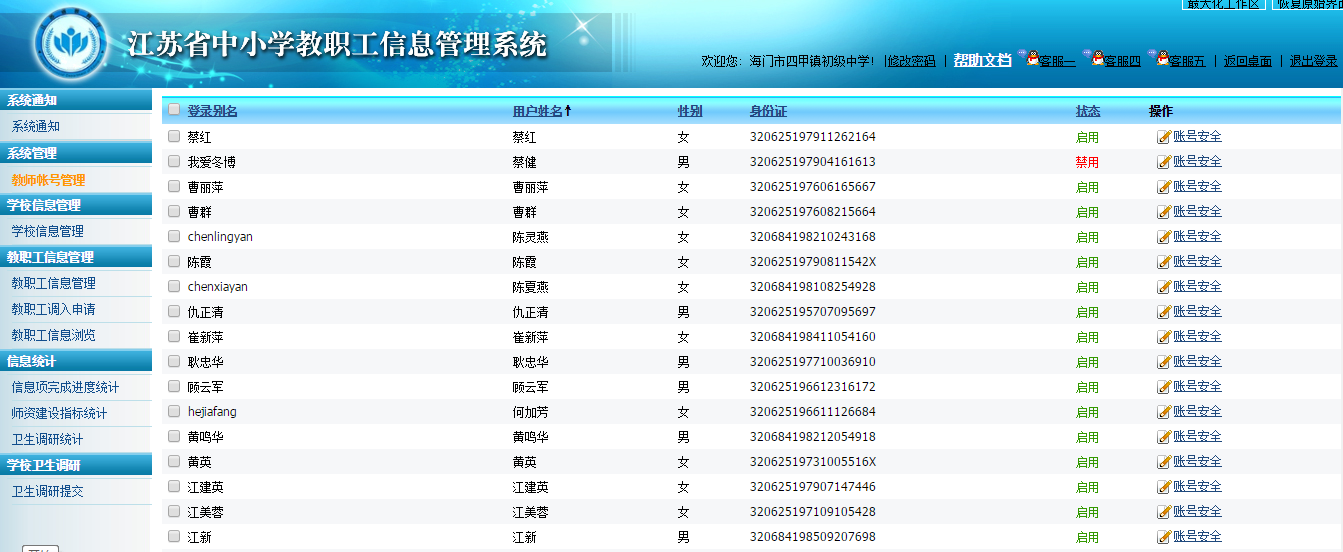Sort by the 性别 column header
The image size is (1343, 552).
(x=690, y=111)
